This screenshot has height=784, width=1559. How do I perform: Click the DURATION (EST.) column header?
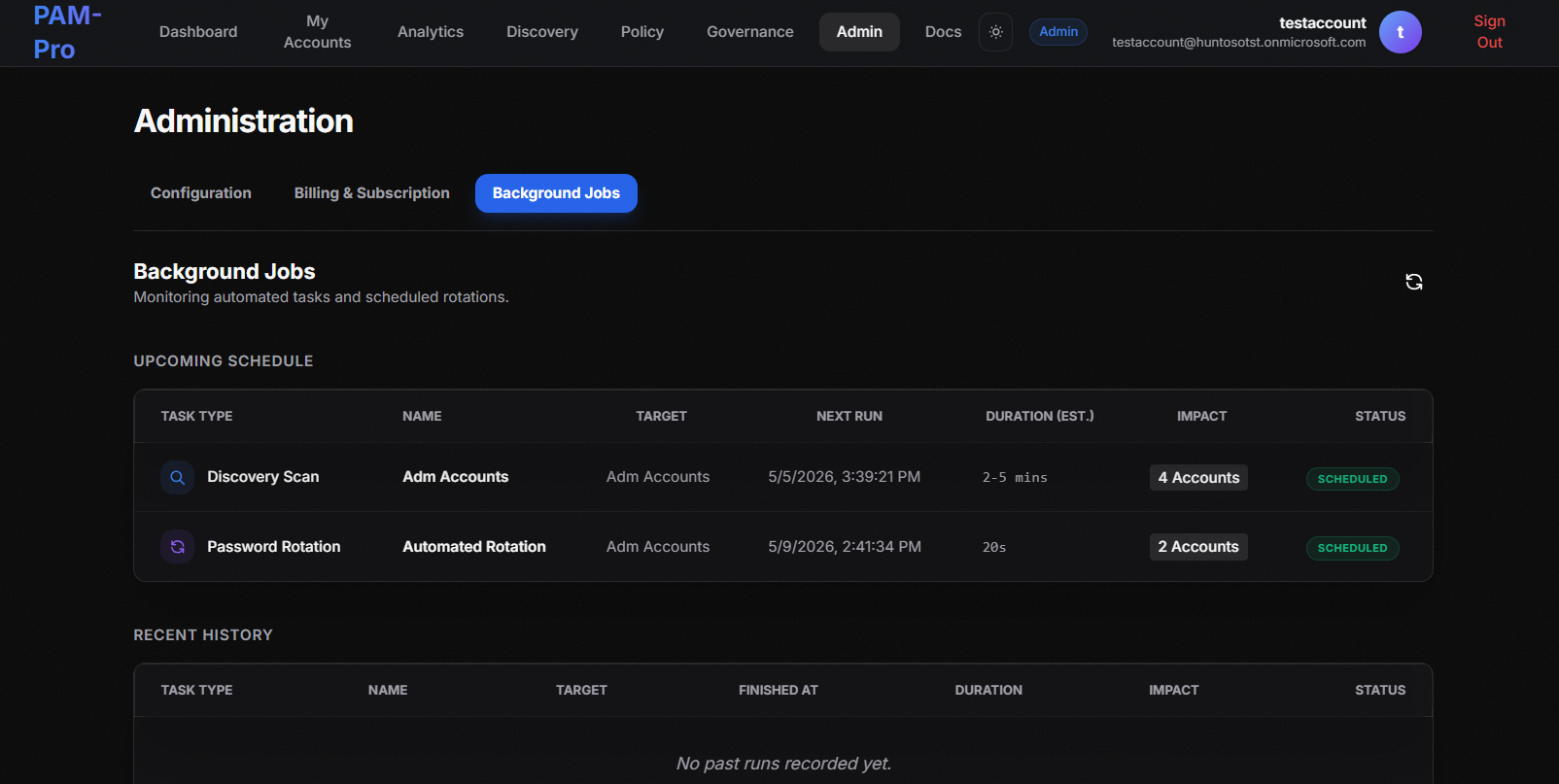(1040, 416)
